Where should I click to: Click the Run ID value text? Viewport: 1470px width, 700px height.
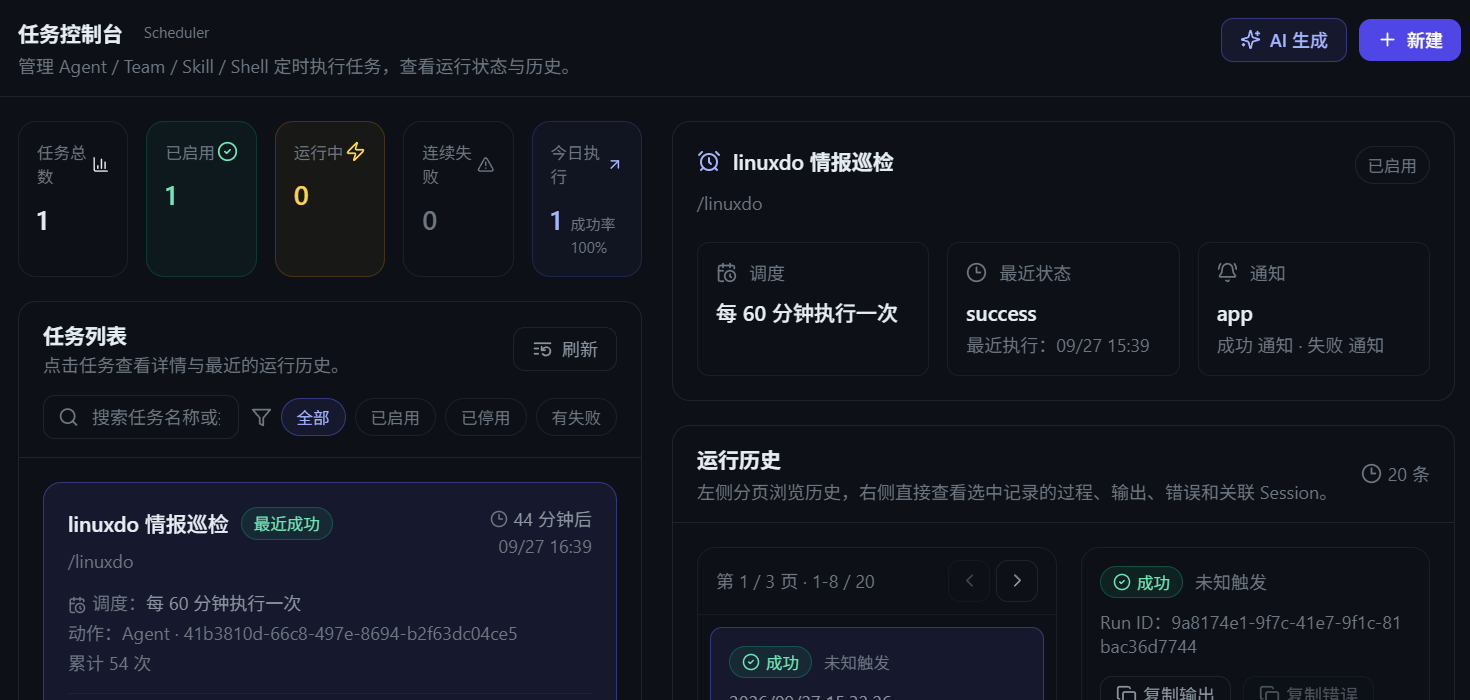[1250, 635]
